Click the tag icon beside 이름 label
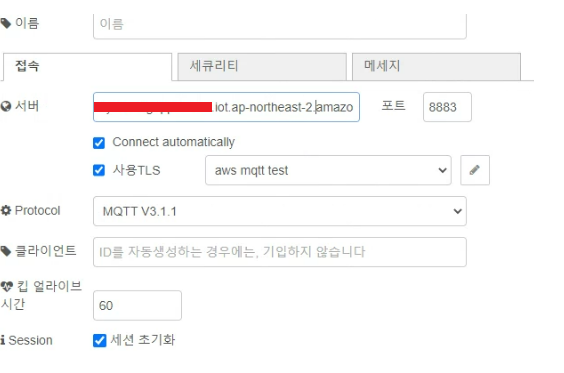 click(5, 24)
